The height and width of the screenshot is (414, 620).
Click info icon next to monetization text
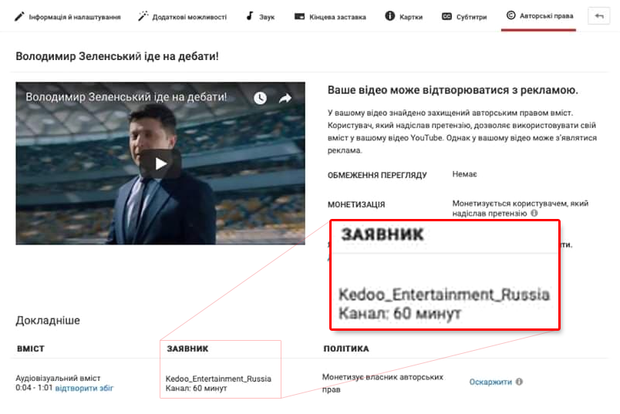pos(535,213)
